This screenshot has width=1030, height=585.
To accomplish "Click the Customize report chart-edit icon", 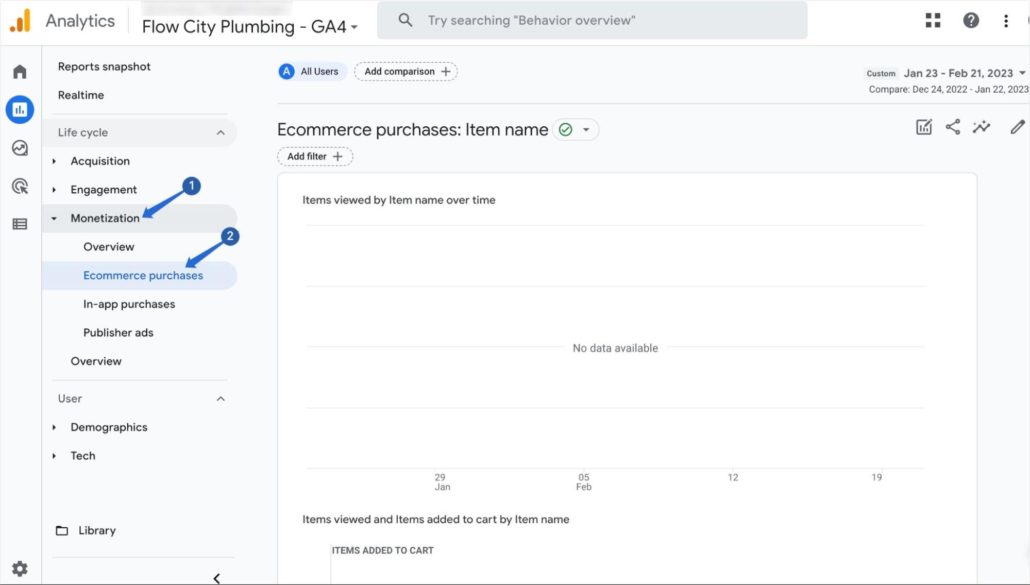I will (924, 127).
